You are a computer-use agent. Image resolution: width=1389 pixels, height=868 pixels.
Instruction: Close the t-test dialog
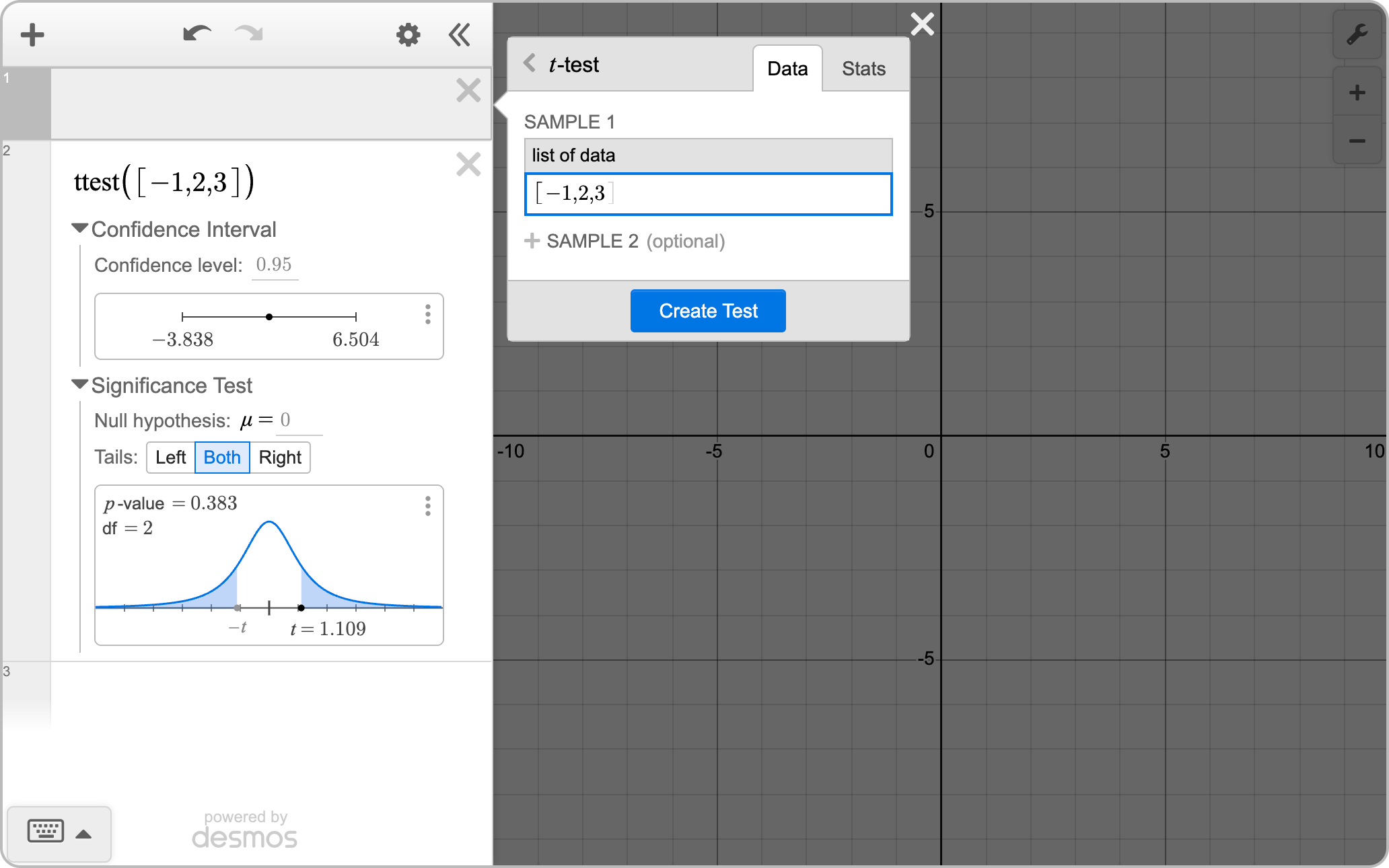coord(922,24)
